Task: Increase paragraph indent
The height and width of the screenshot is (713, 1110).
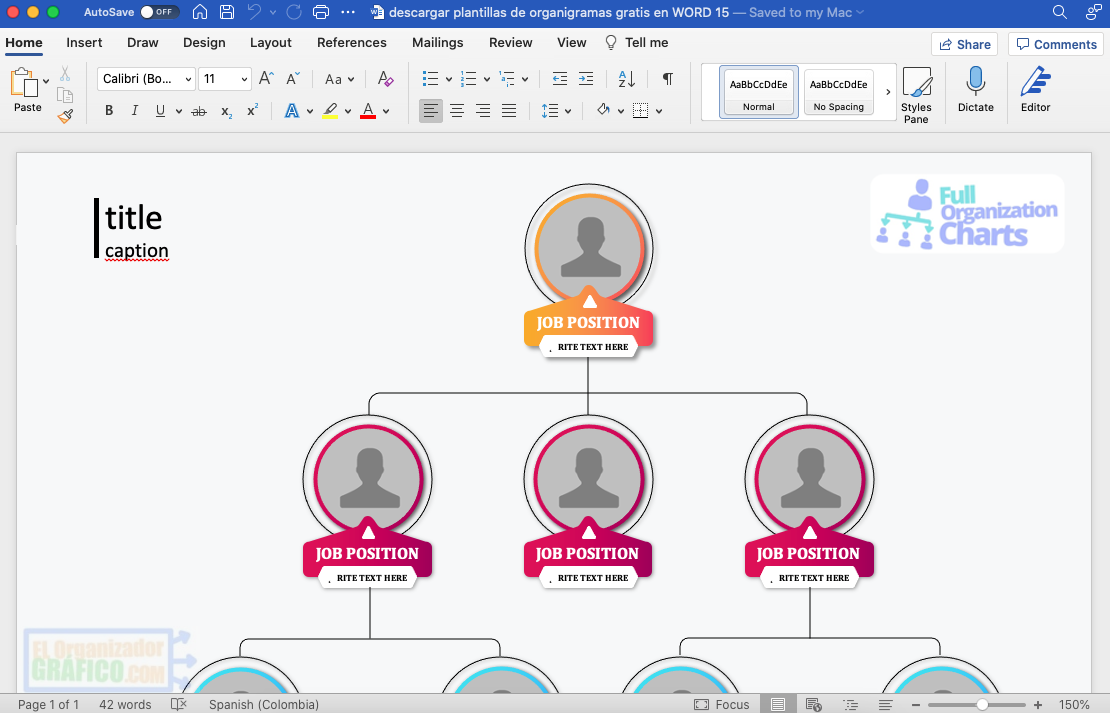Action: click(x=586, y=79)
